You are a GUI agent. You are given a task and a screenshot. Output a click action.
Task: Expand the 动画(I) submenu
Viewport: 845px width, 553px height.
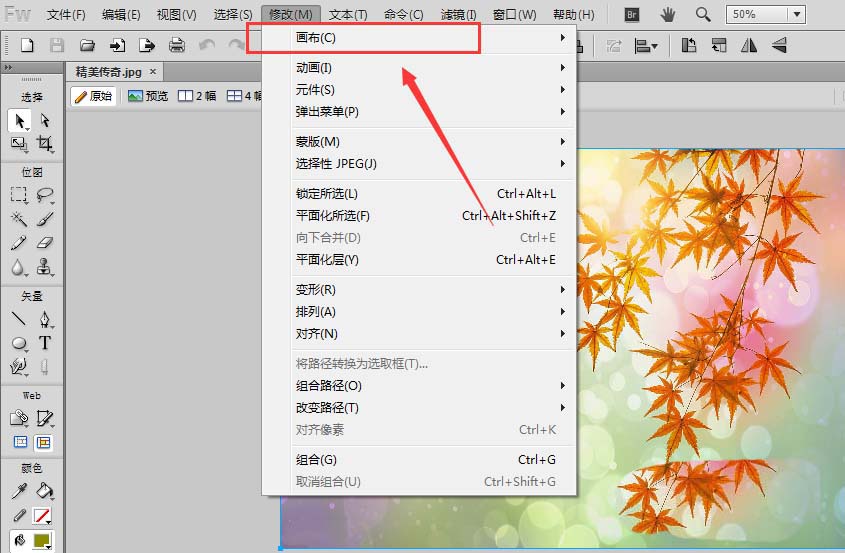tap(419, 68)
